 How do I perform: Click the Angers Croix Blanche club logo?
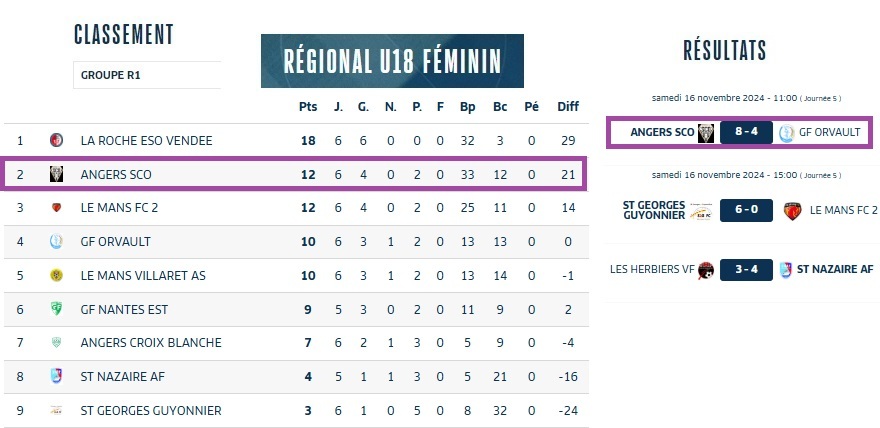click(x=57, y=343)
